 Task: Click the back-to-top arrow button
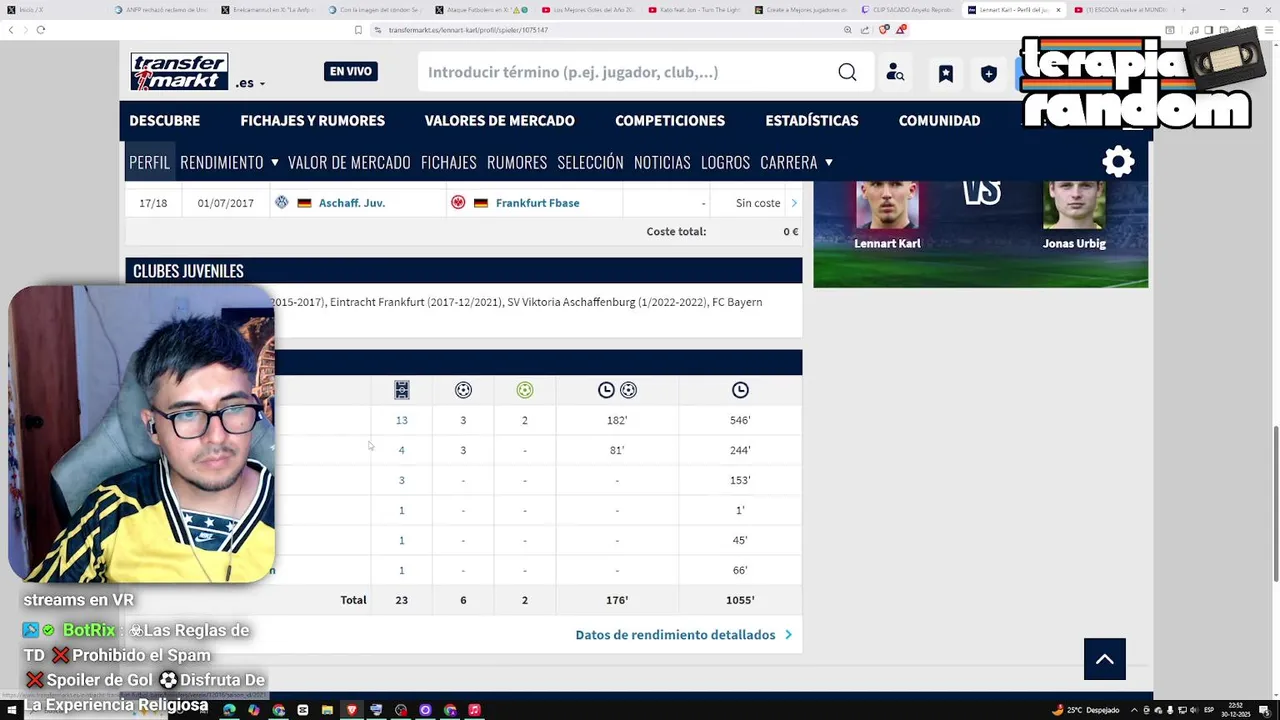pyautogui.click(x=1105, y=659)
